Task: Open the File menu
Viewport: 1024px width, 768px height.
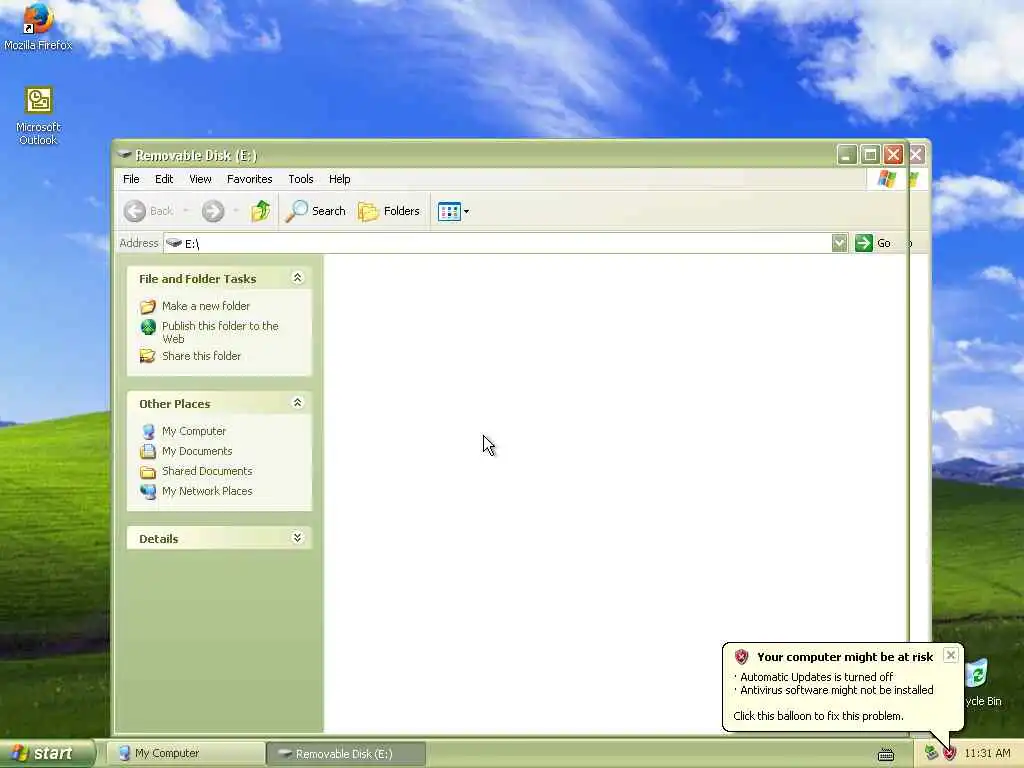Action: point(131,179)
